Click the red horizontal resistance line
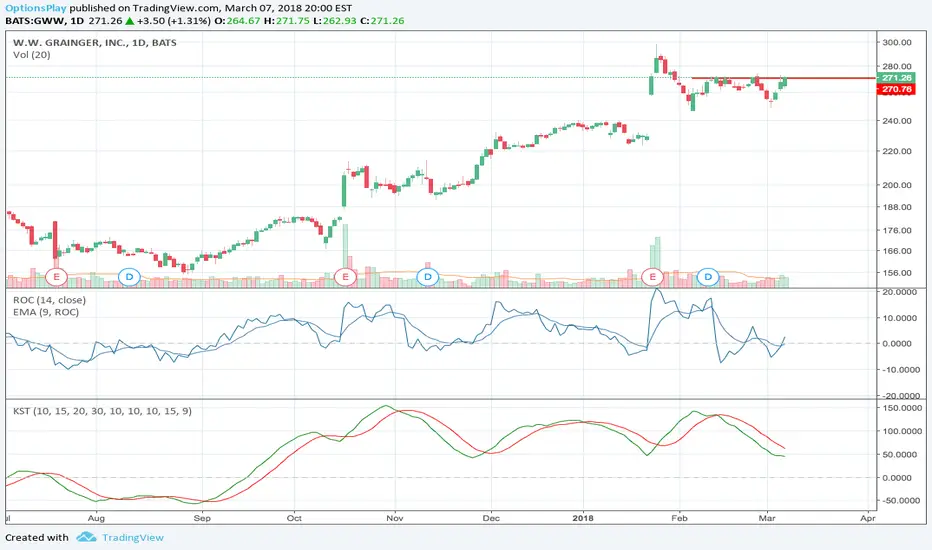The width and height of the screenshot is (932, 550). [x=783, y=78]
